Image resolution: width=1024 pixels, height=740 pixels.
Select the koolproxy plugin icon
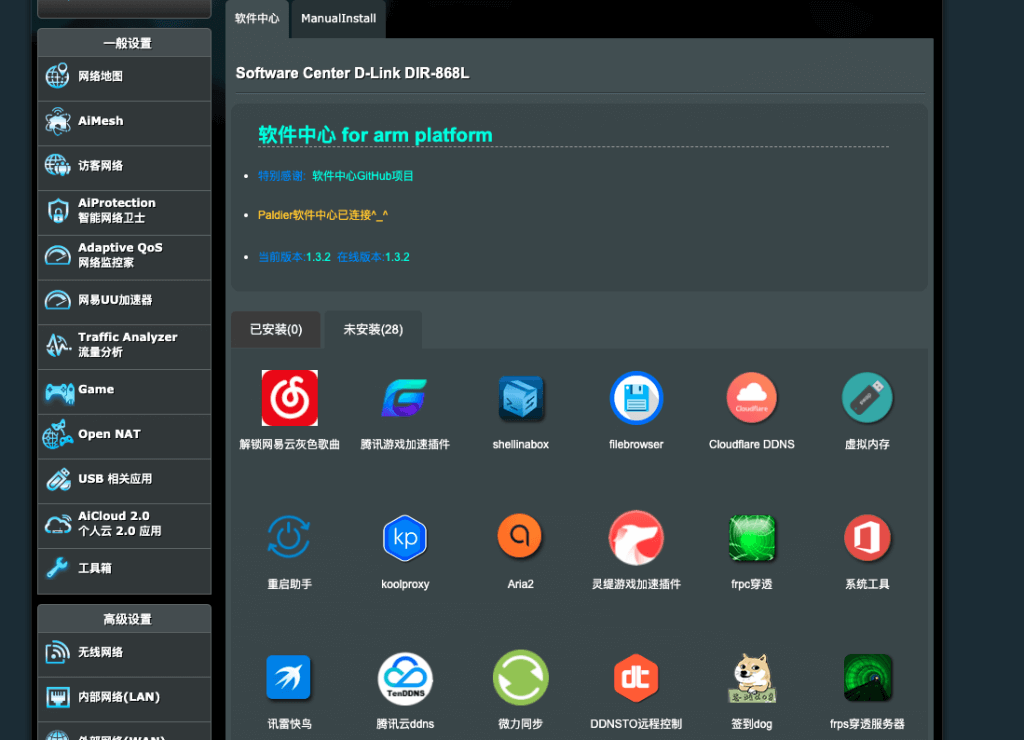405,538
